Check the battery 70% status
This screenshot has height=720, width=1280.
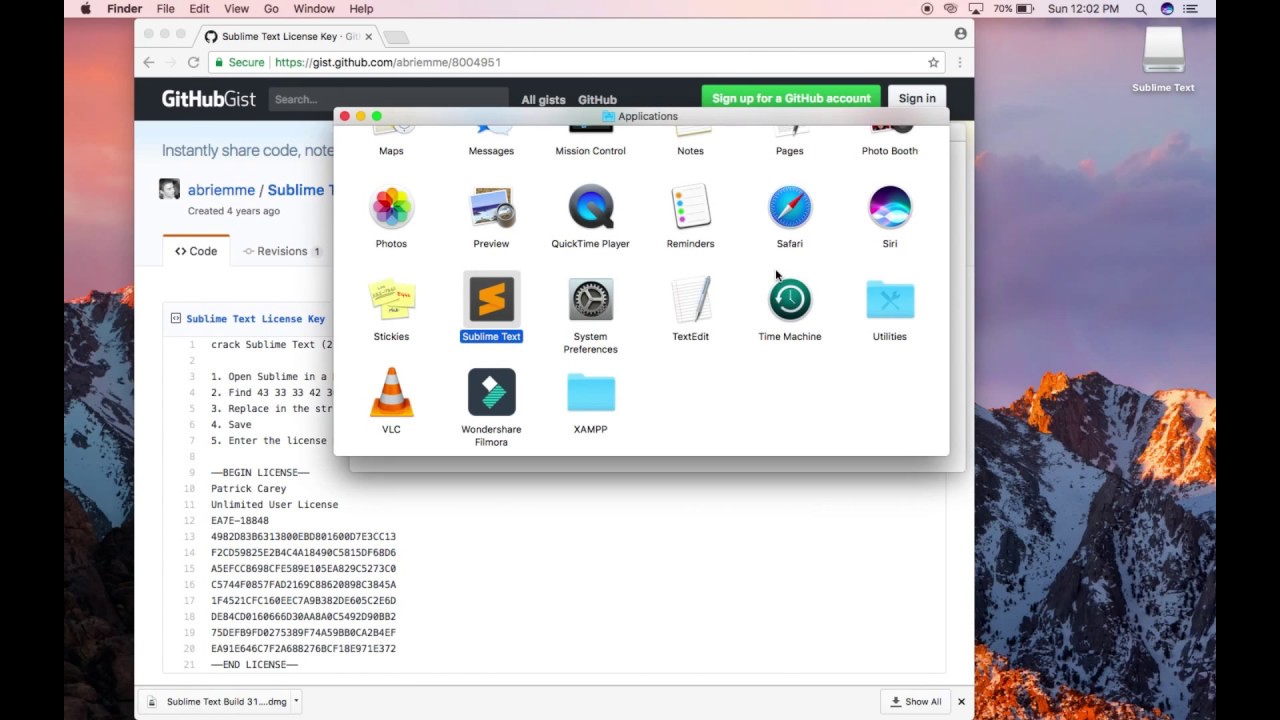tap(1014, 9)
